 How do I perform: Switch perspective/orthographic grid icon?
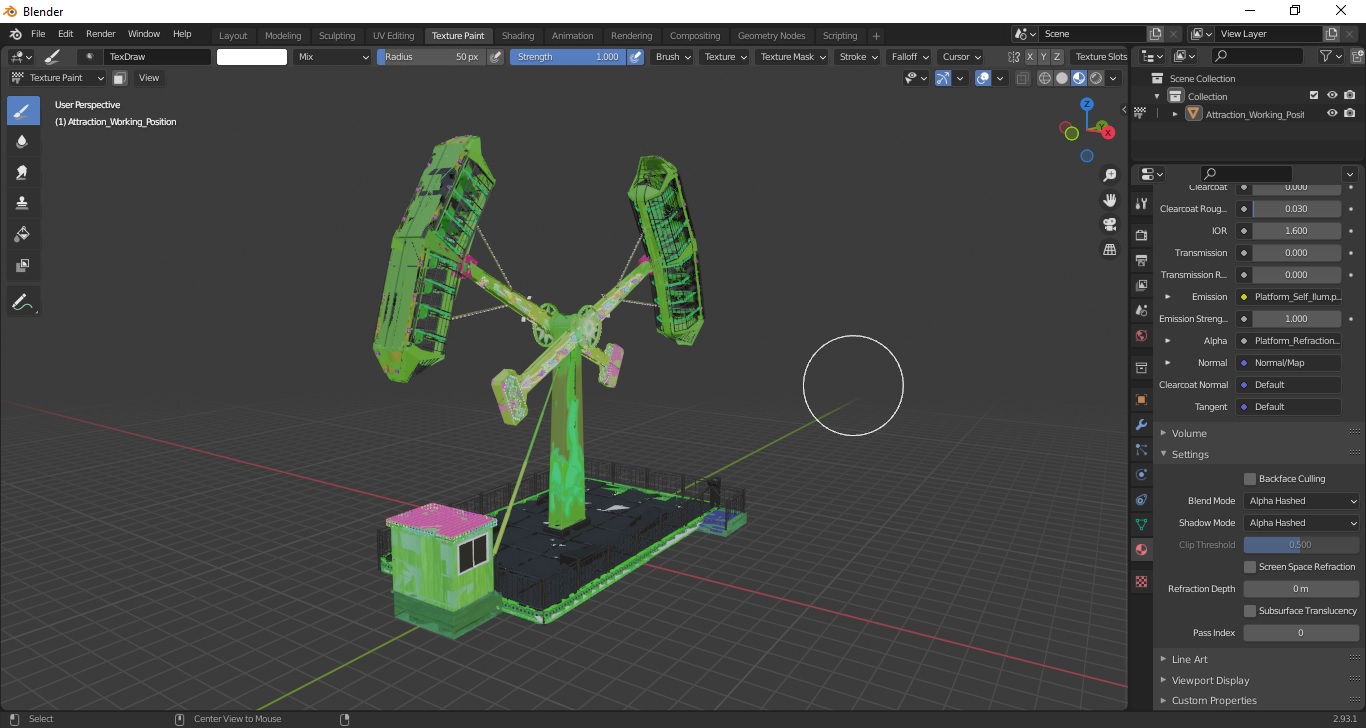point(1109,249)
